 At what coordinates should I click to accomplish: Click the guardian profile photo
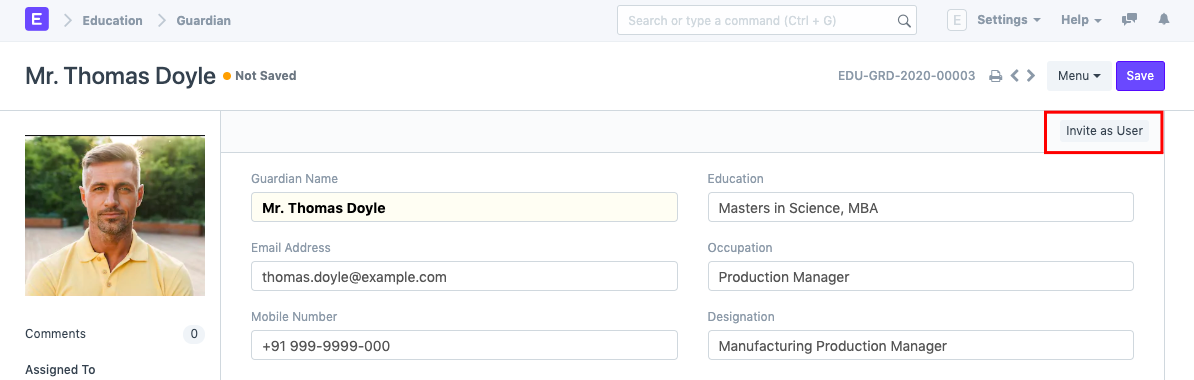coord(115,216)
